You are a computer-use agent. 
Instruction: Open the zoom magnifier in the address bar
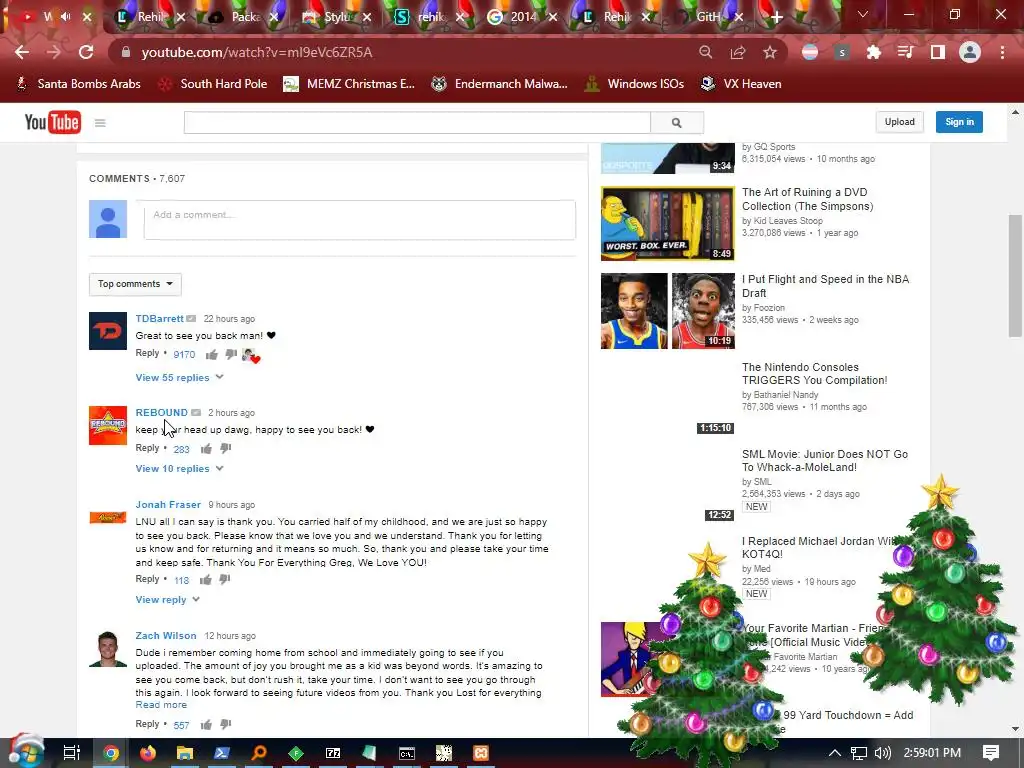coord(706,52)
